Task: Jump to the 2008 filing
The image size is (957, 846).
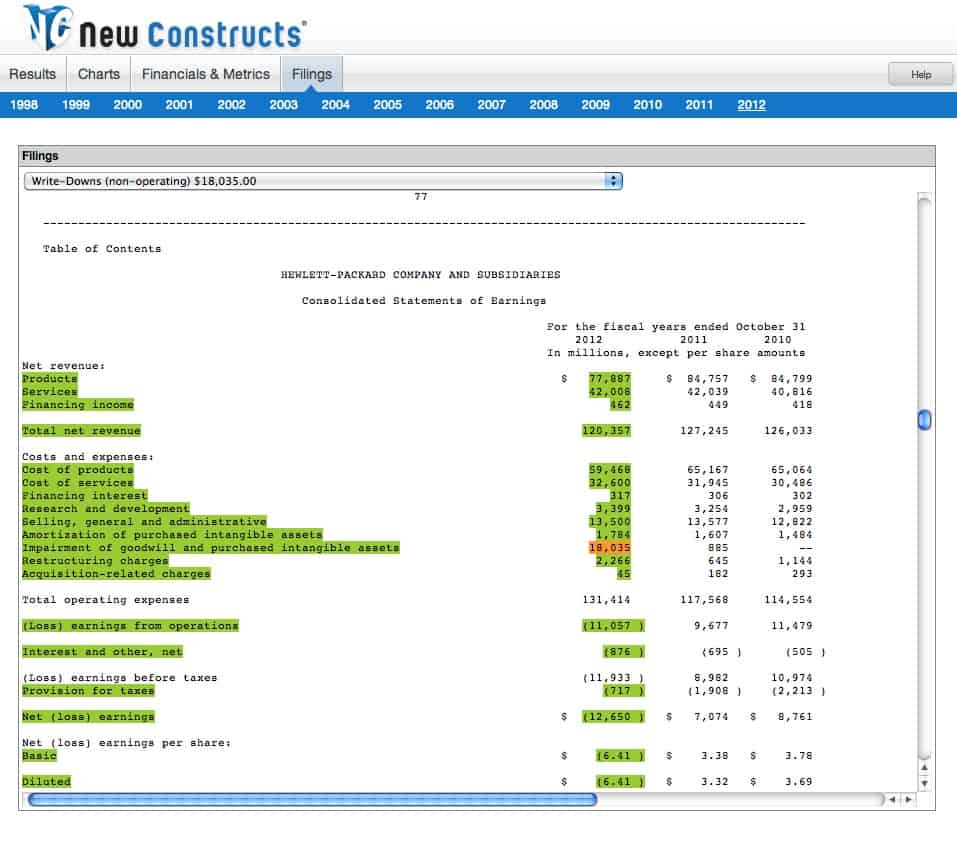Action: coord(544,105)
